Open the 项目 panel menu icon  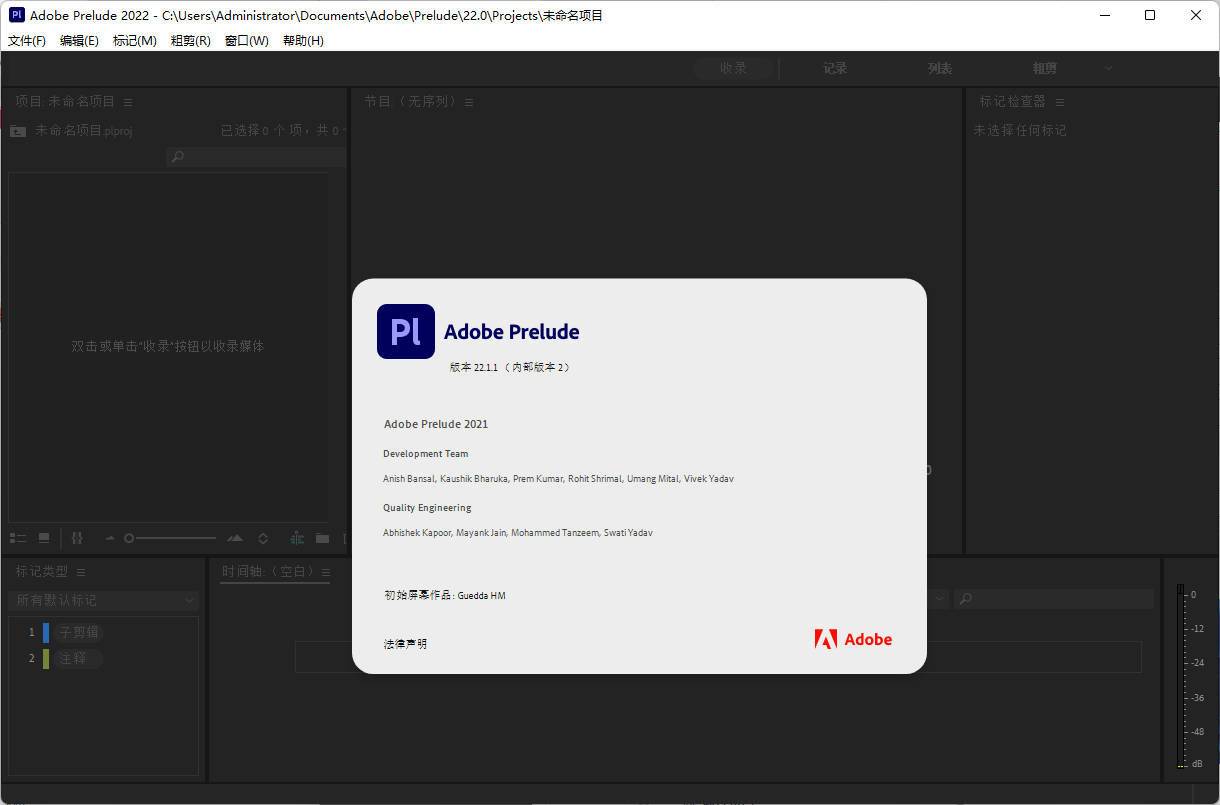[128, 102]
